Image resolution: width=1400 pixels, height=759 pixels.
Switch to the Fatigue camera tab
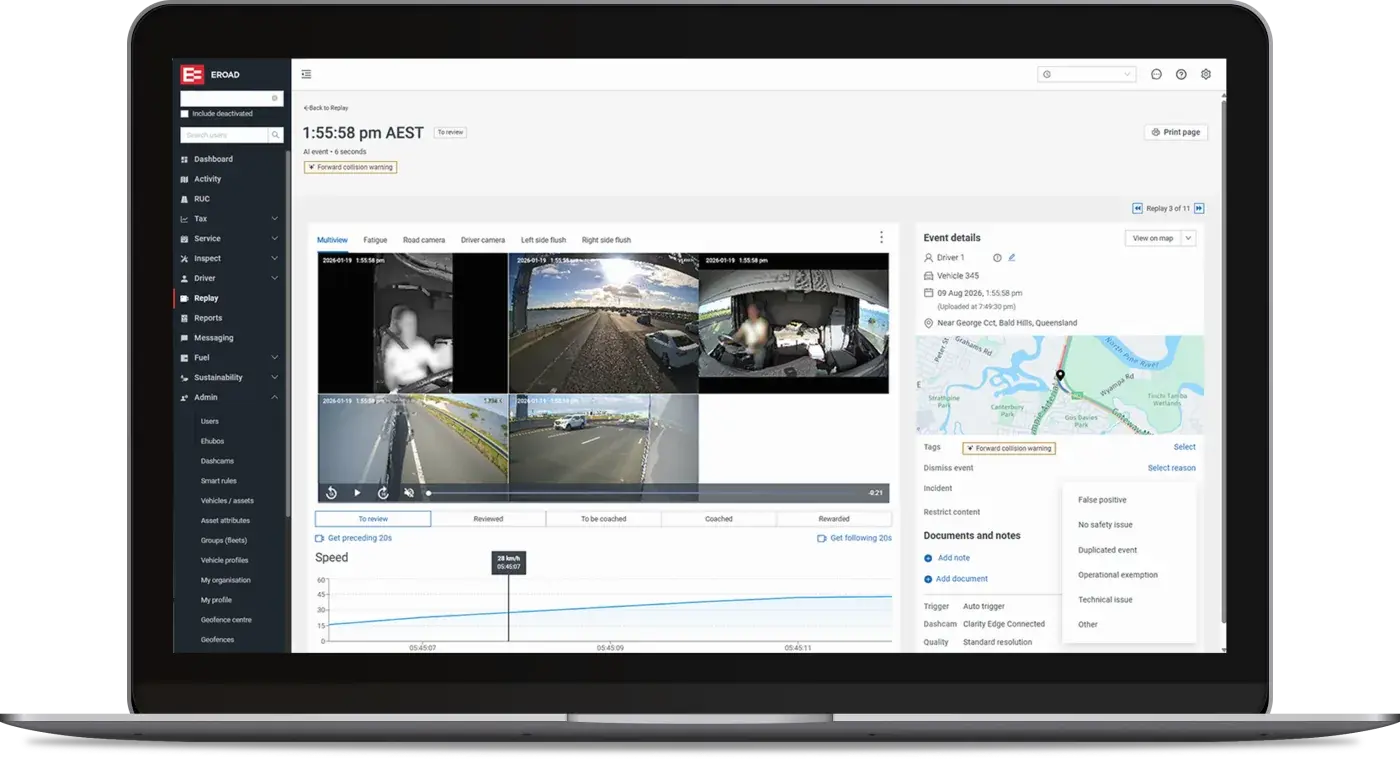[x=375, y=240]
